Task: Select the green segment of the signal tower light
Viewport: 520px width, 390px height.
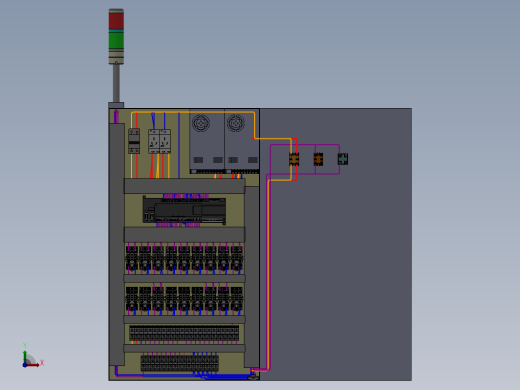Action: (x=116, y=41)
